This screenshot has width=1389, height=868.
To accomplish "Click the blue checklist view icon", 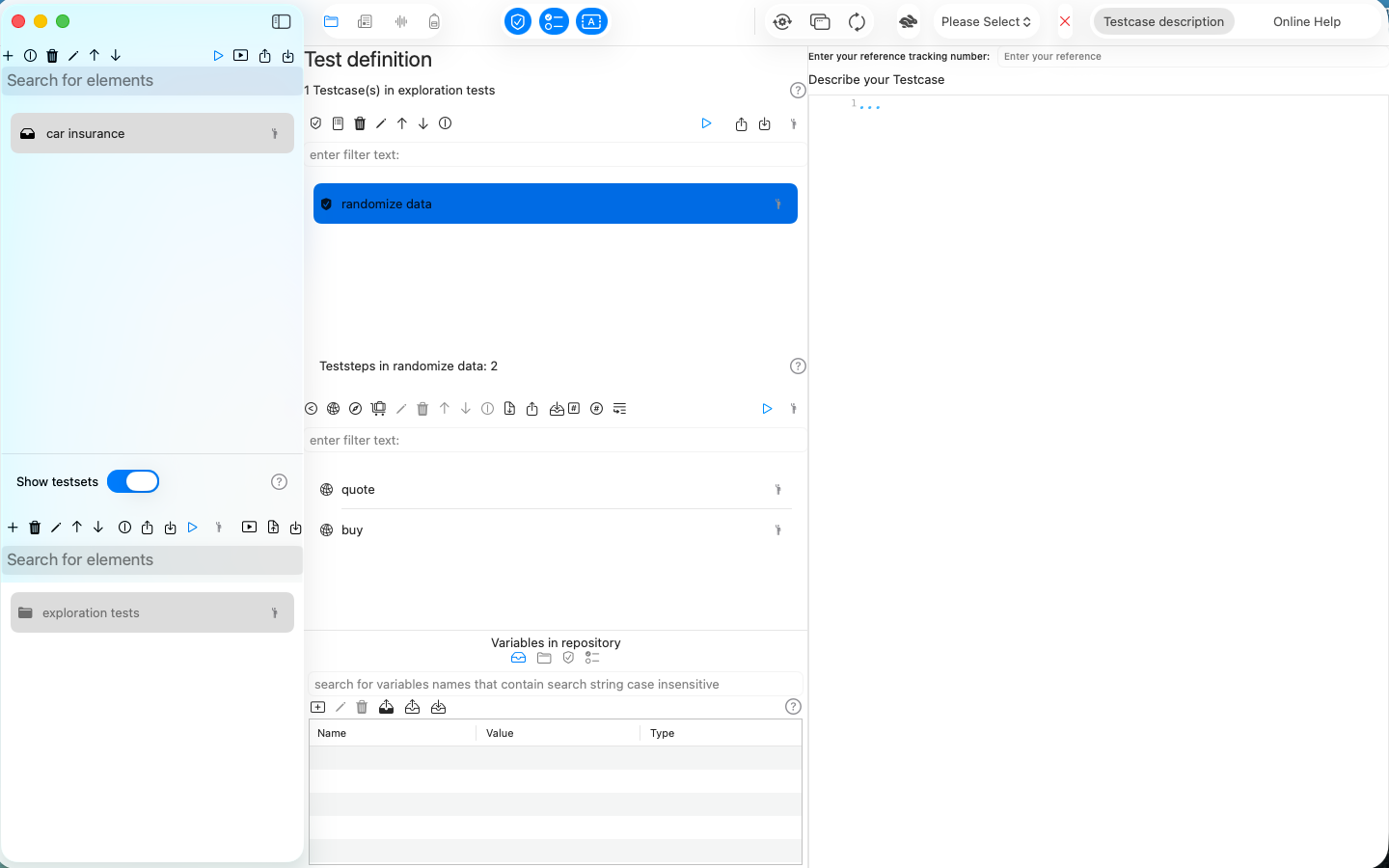I will click(x=554, y=21).
